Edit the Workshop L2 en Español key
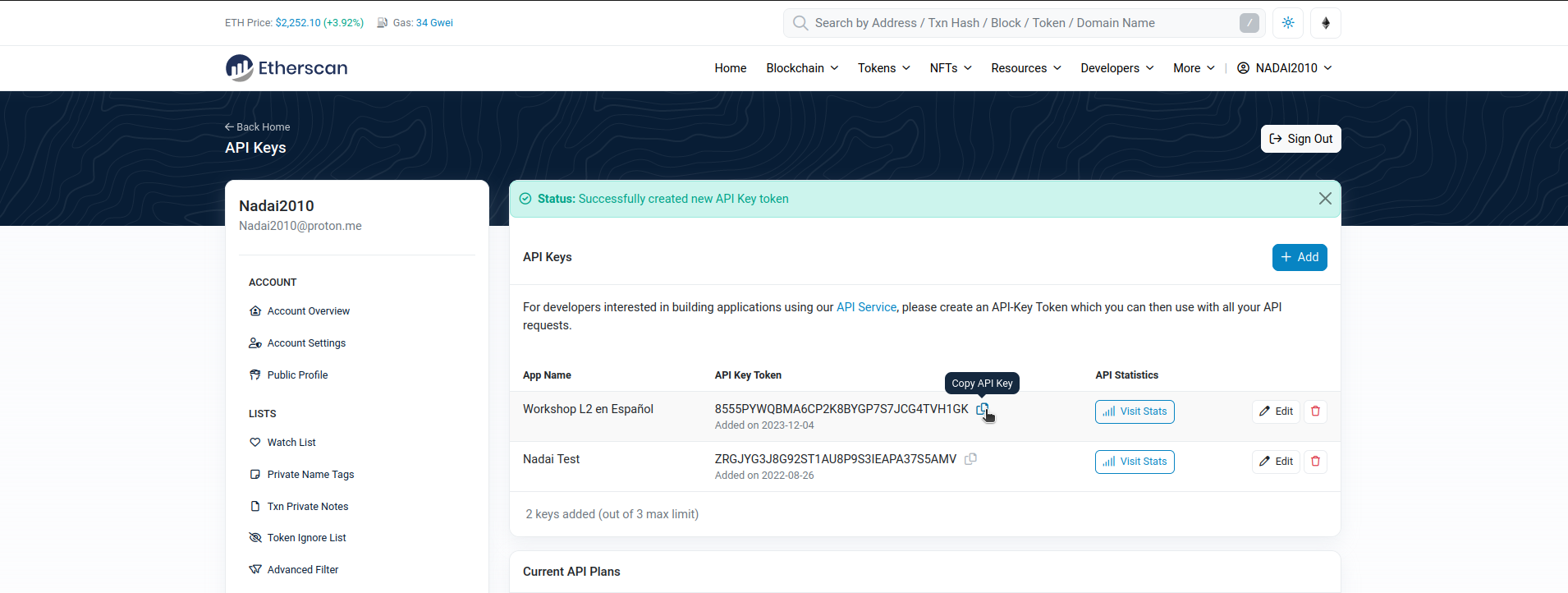 pyautogui.click(x=1276, y=411)
